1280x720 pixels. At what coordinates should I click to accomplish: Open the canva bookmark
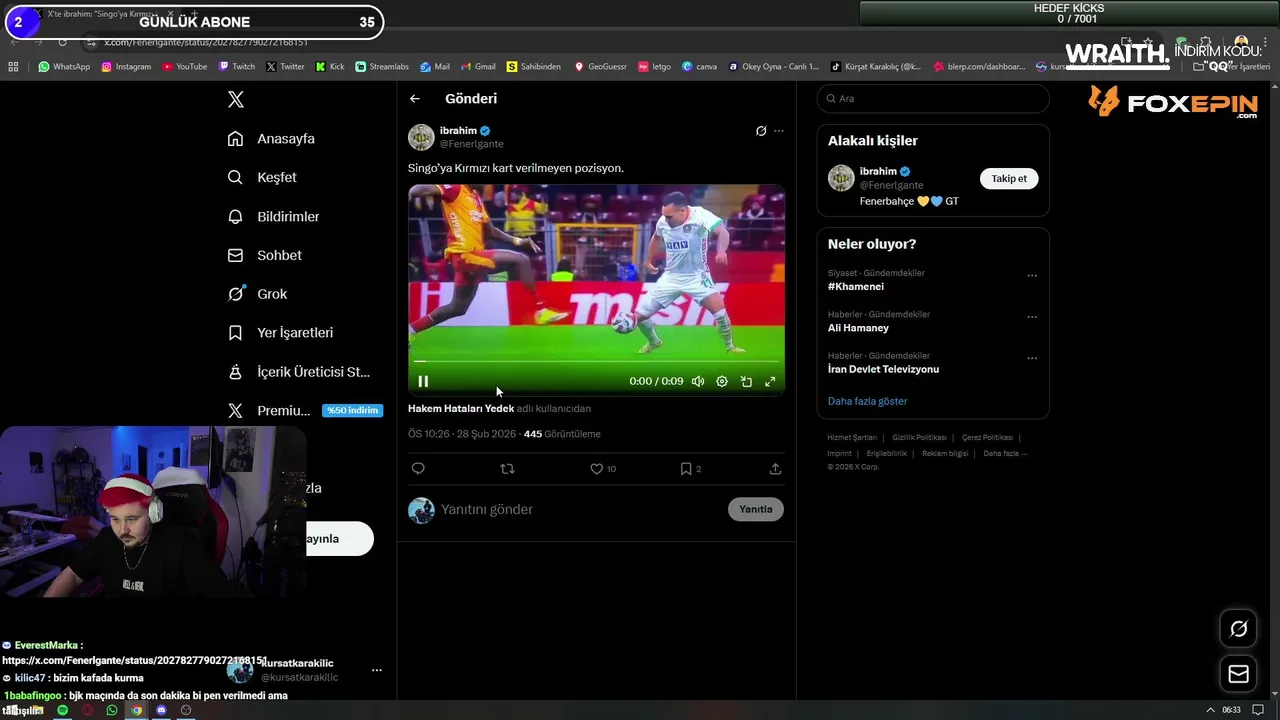tap(700, 67)
